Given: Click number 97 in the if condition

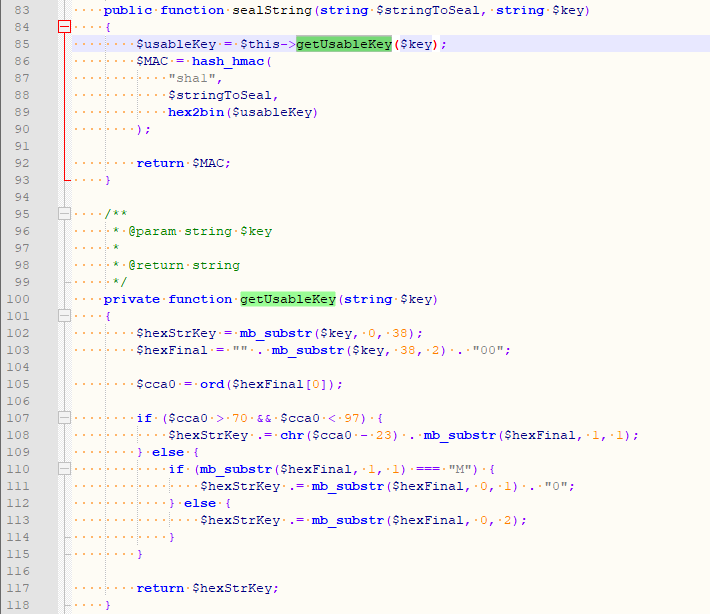Looking at the screenshot, I should click(351, 418).
